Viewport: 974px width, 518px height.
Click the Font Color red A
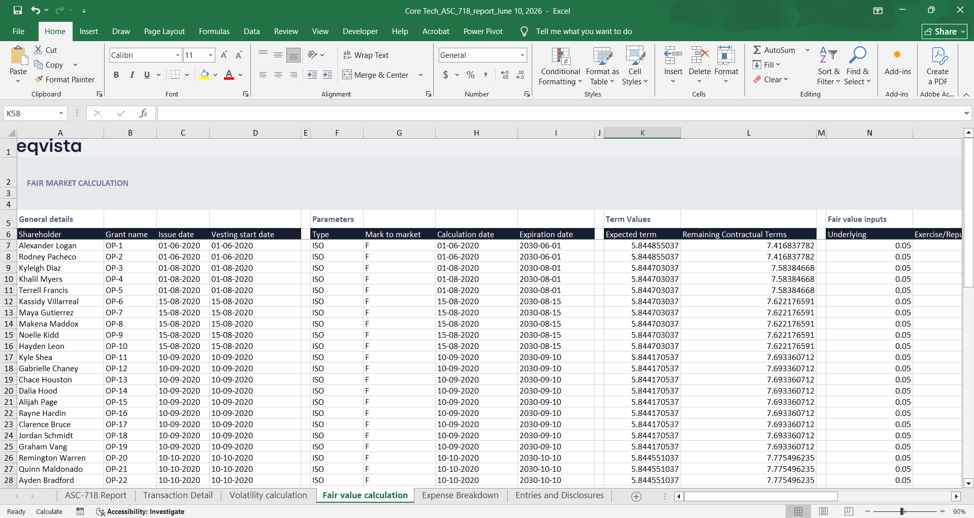[229, 75]
